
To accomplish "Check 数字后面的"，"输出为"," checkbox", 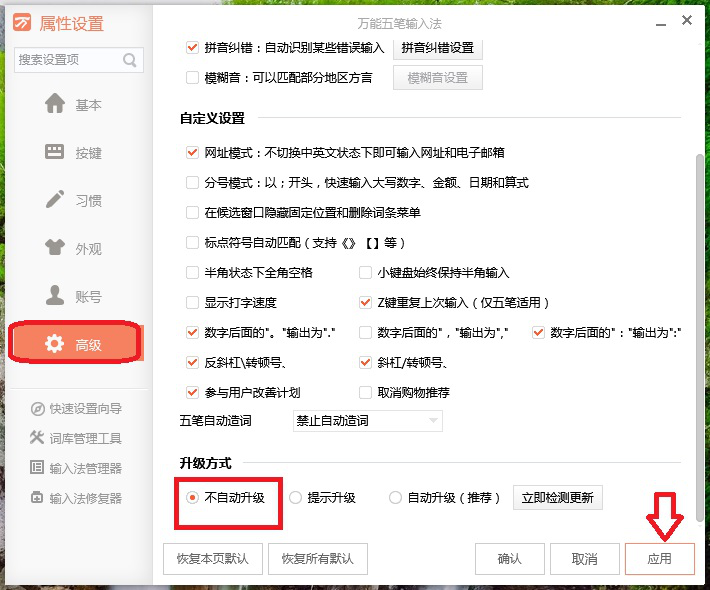I will tap(365, 333).
